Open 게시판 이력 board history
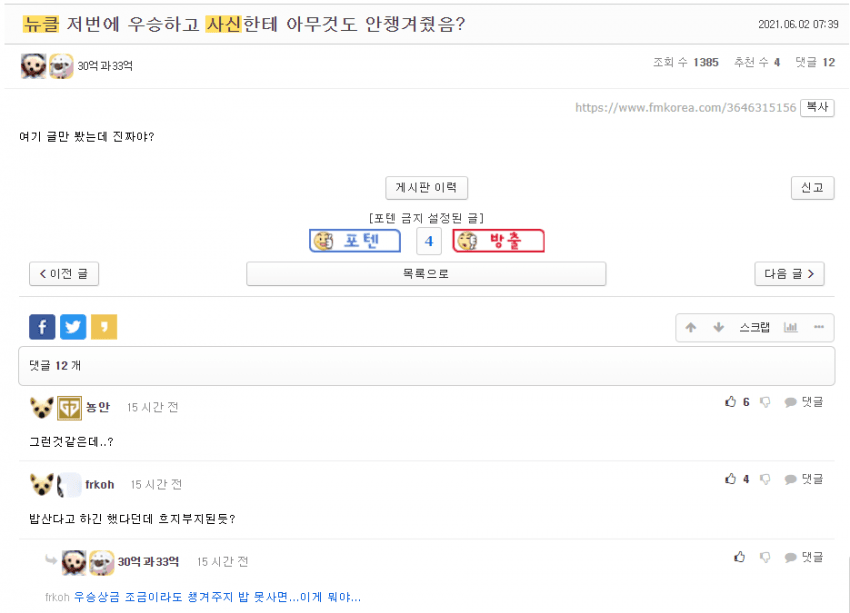Viewport: 850px width, 613px height. point(427,188)
